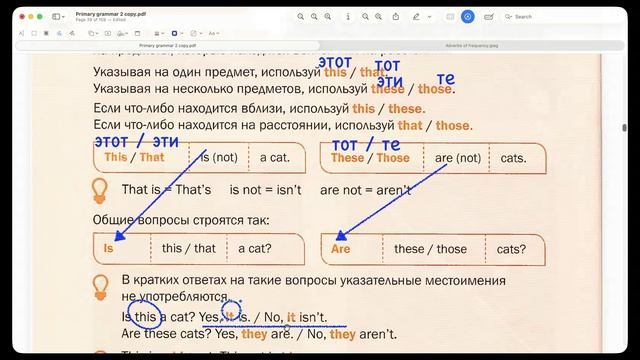Select the Rectangular Selection tool
The width and height of the screenshot is (640, 360).
[x=34, y=33]
